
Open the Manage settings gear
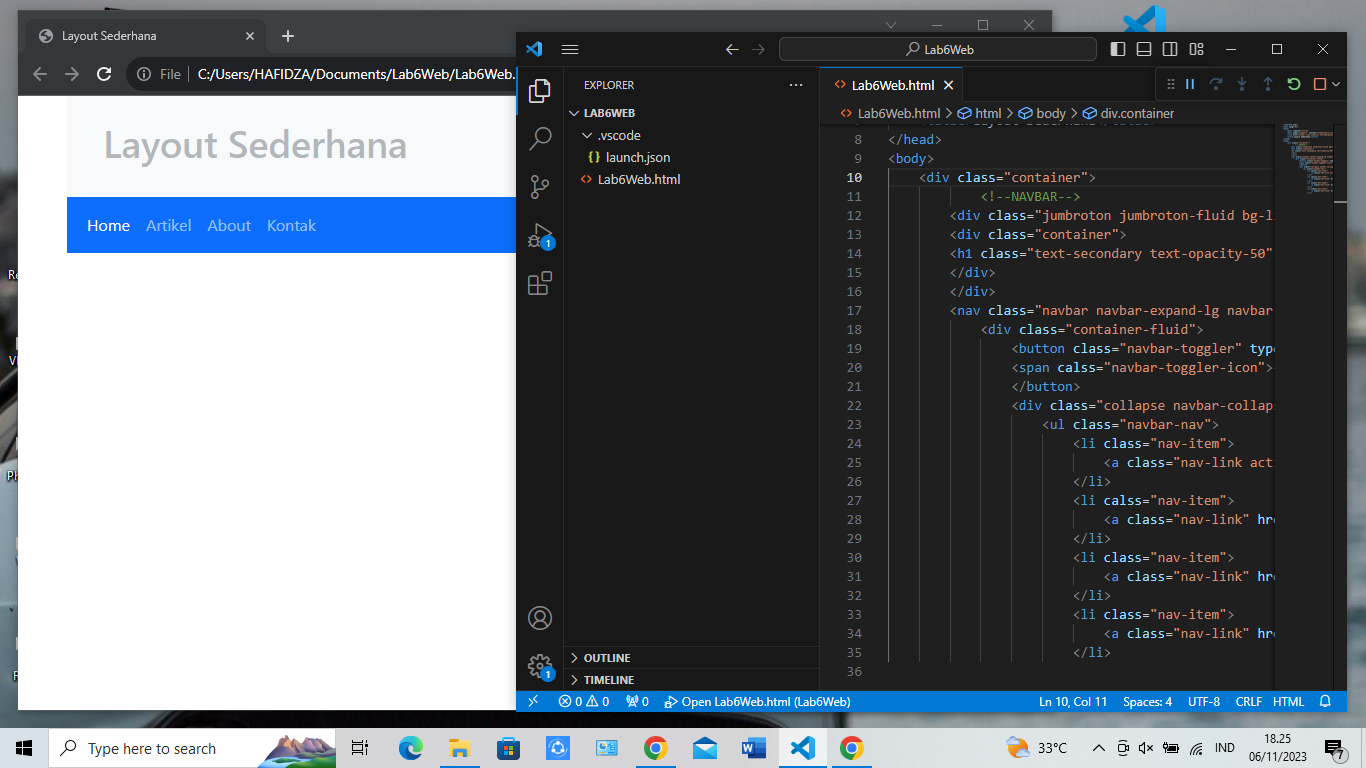coord(540,667)
